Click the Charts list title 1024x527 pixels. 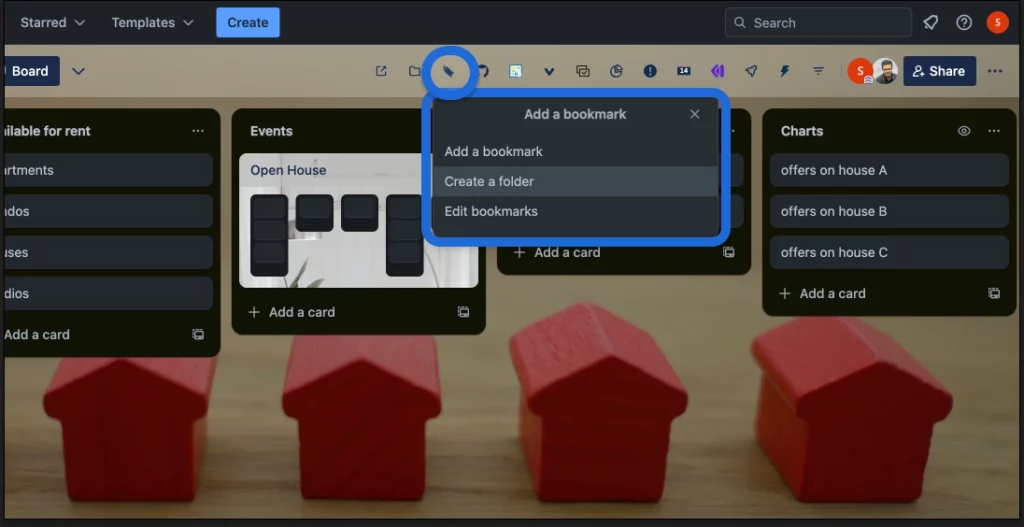click(802, 131)
